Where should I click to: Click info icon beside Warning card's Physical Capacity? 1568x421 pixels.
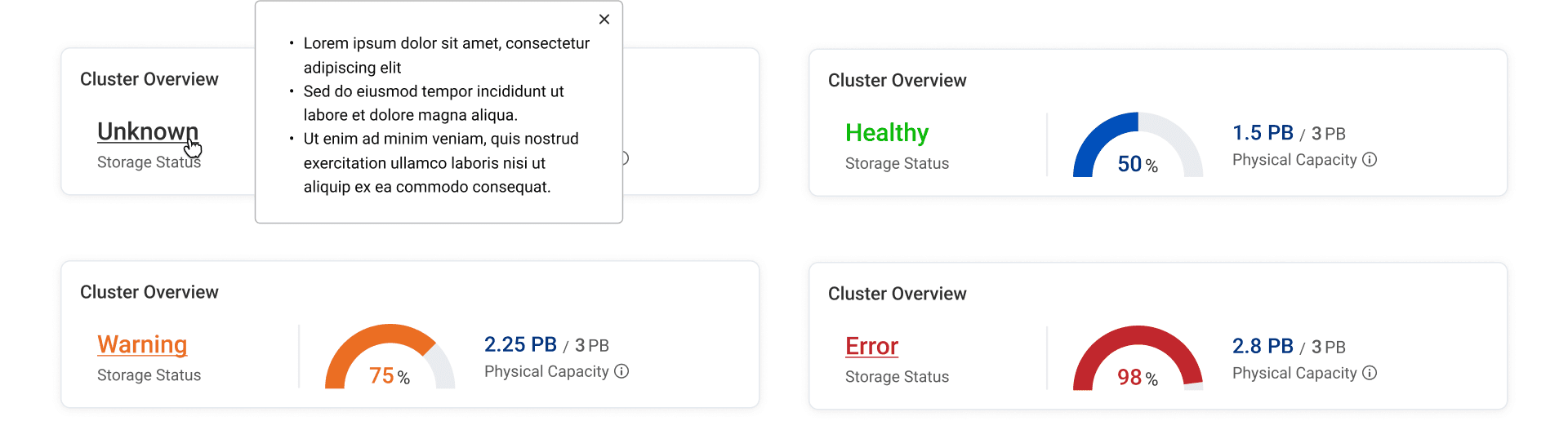[x=621, y=371]
